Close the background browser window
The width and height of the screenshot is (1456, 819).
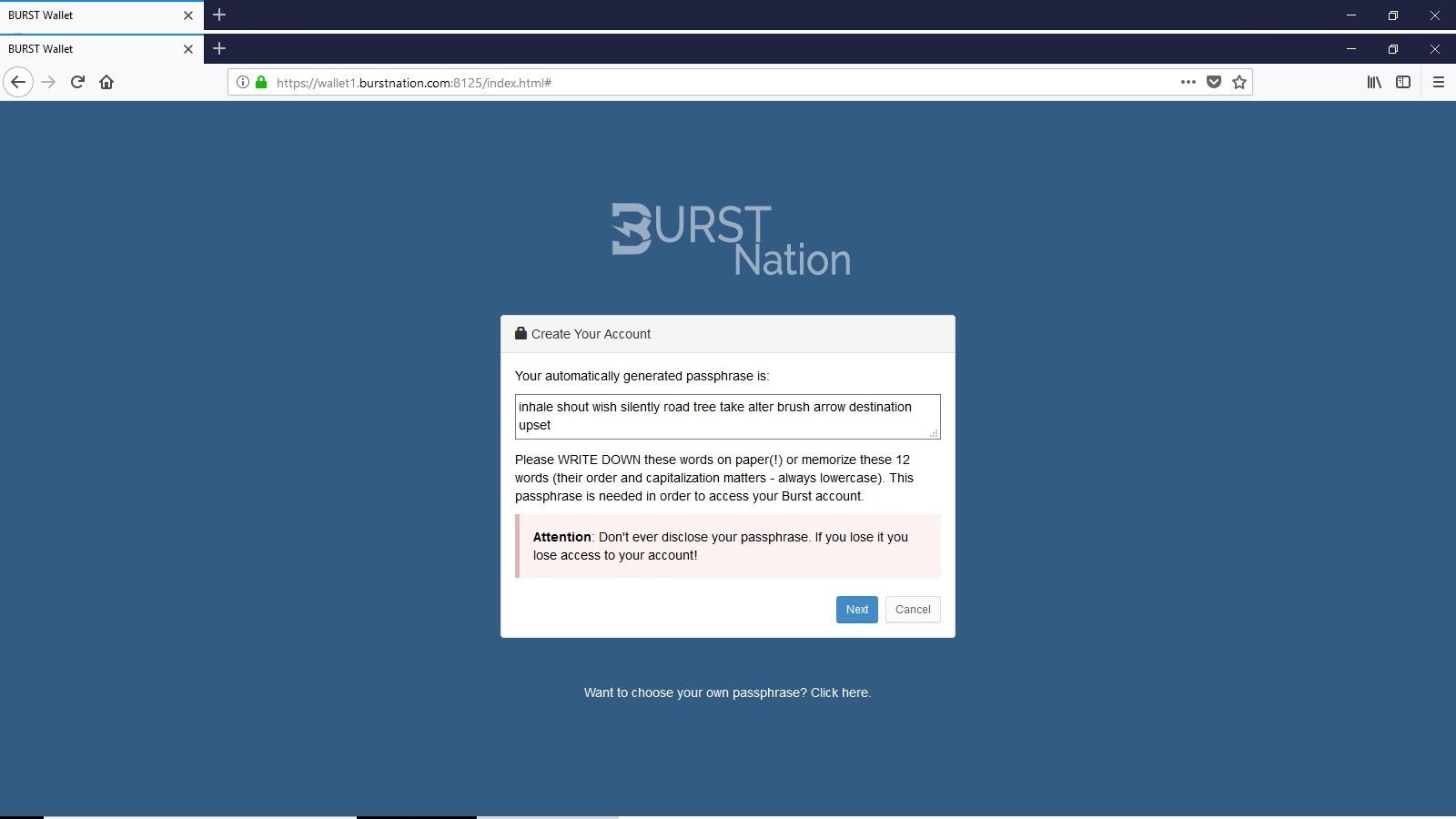coord(1435,15)
